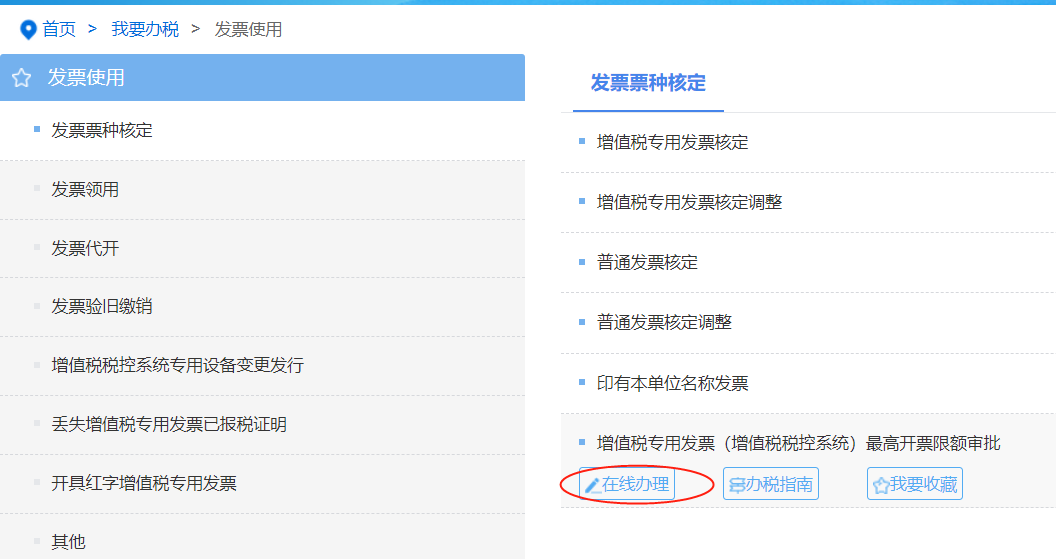
Task: Open 普通发票核定调整 entry
Action: [664, 322]
